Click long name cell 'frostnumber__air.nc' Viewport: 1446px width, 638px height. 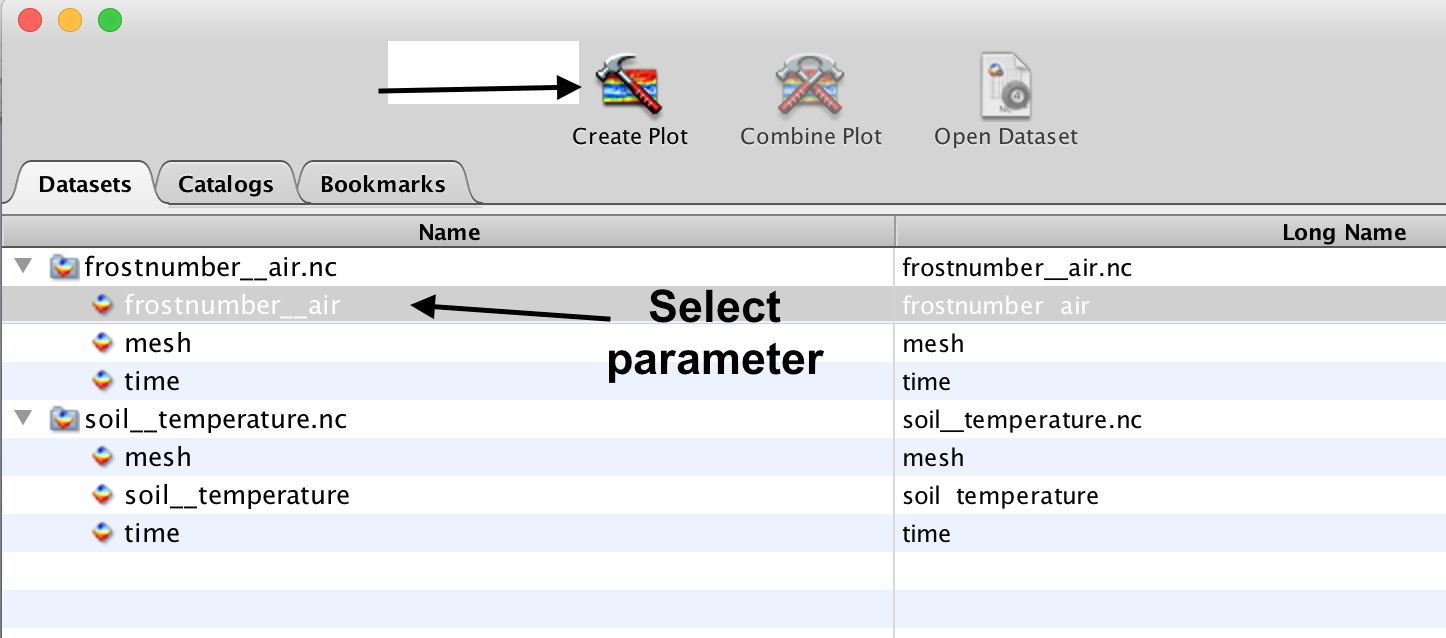point(1017,268)
